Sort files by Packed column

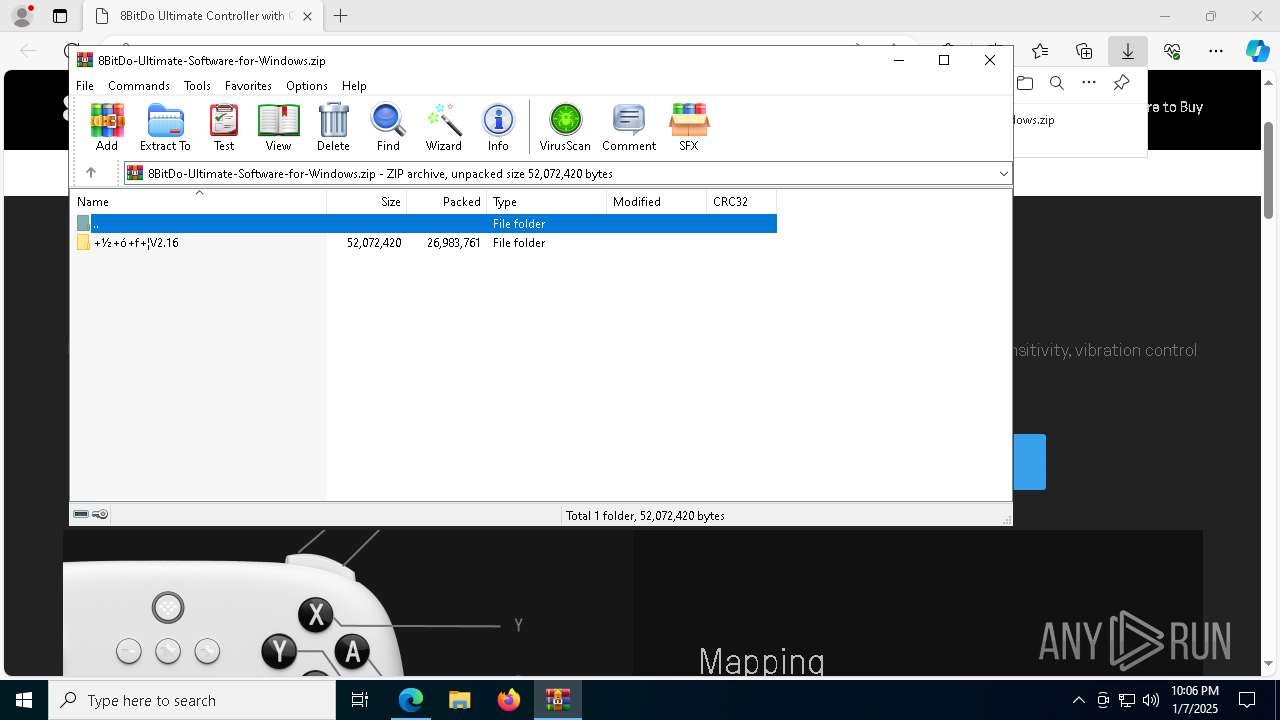pyautogui.click(x=447, y=202)
